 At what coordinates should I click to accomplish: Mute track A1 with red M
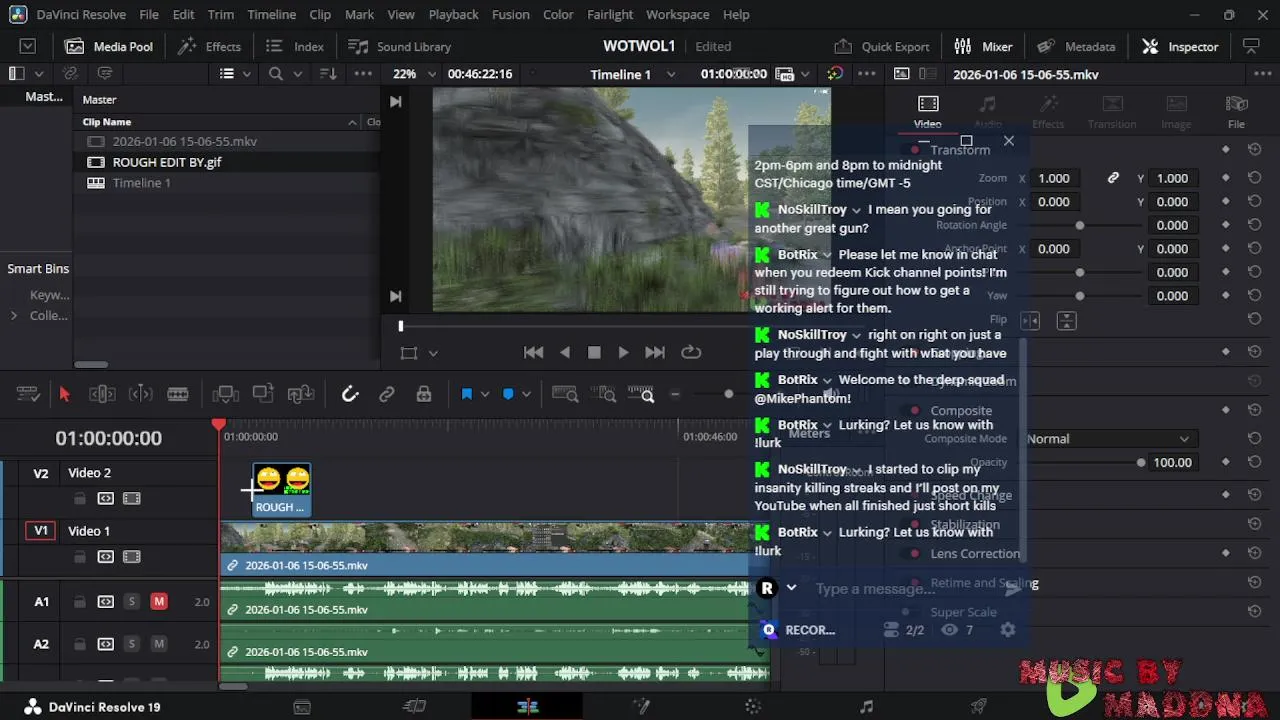159,602
